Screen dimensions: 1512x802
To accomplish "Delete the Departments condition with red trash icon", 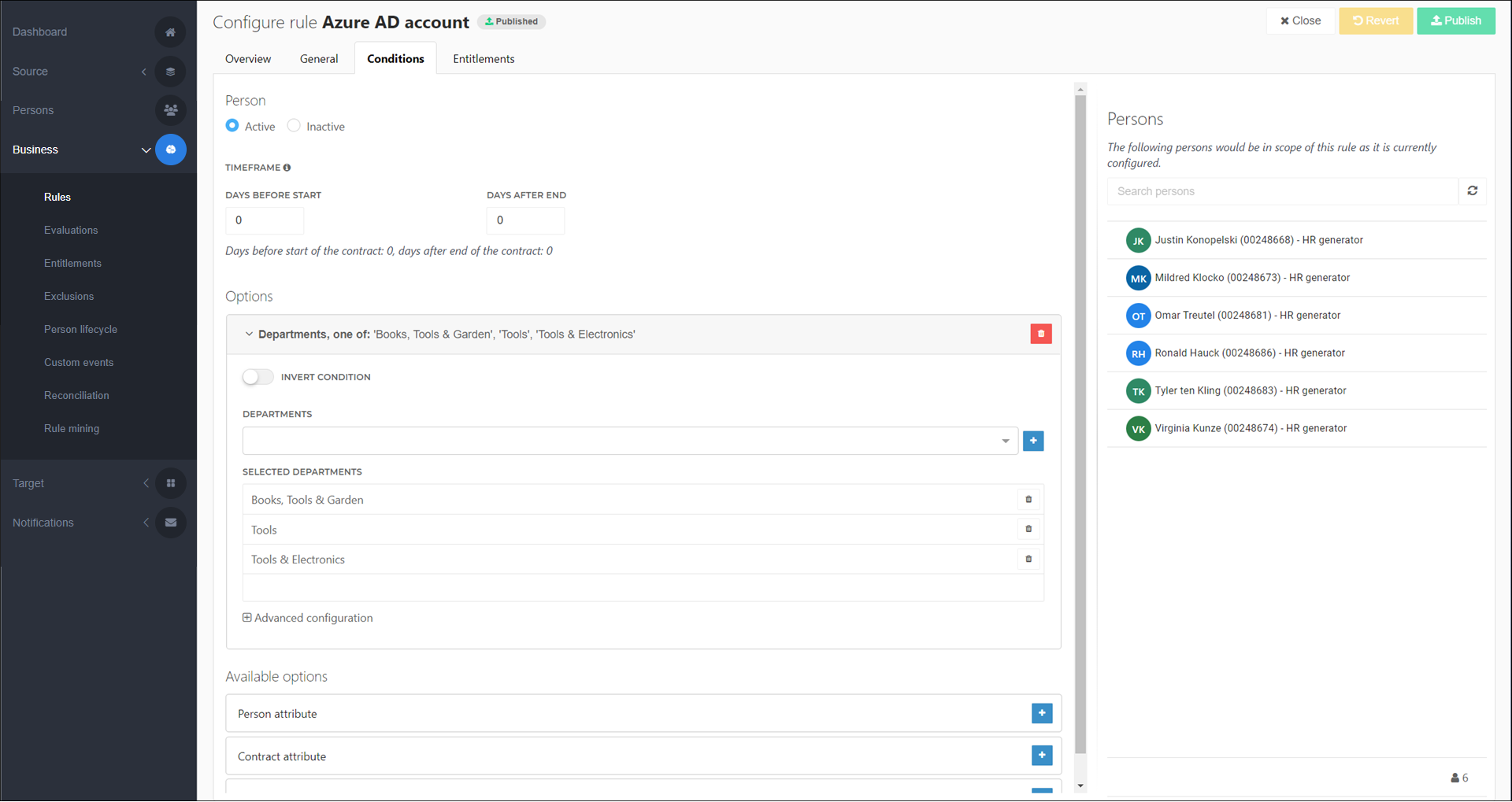I will click(1040, 334).
